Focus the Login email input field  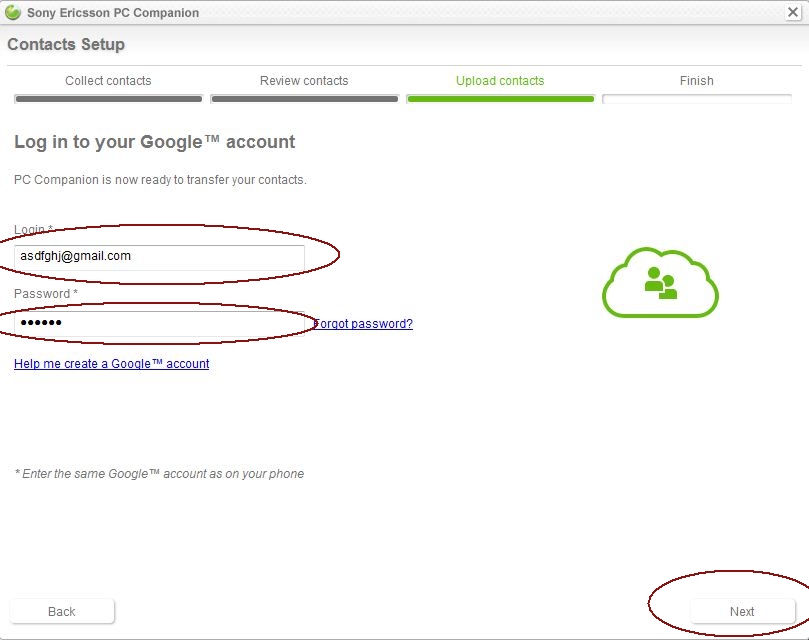[159, 257]
